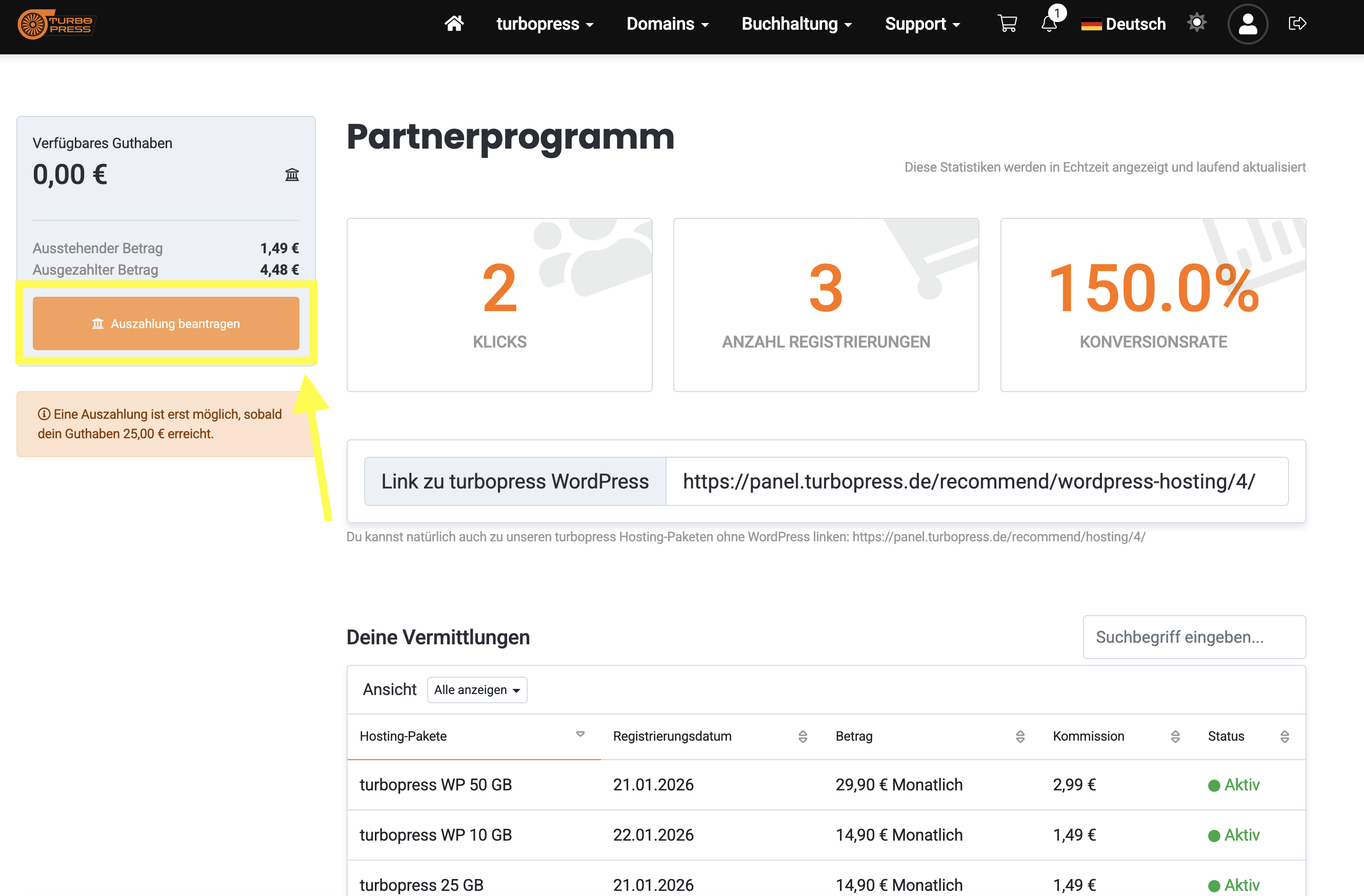Open the Buchhaltung dropdown menu
This screenshot has width=1364, height=896.
796,24
